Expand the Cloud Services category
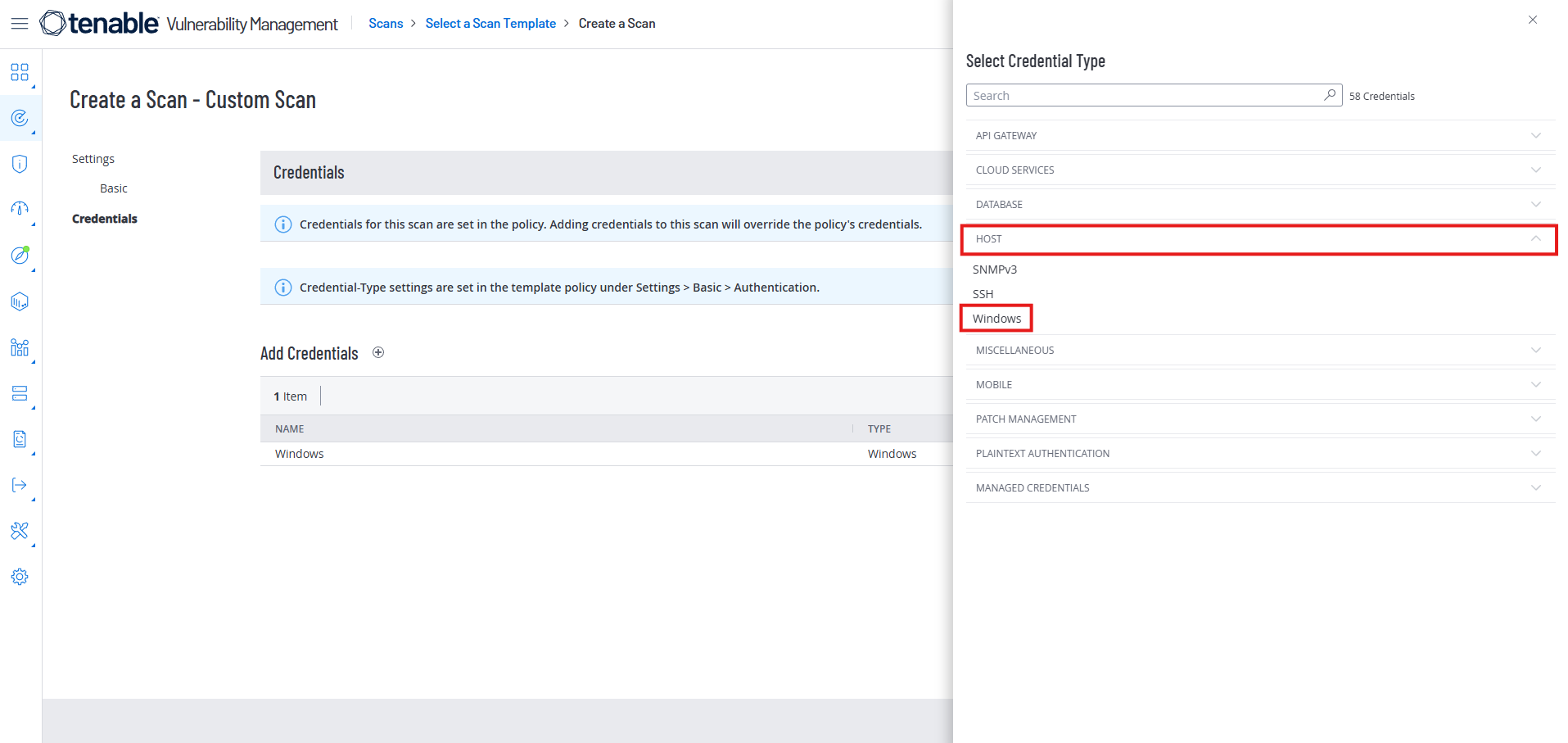This screenshot has width=1568, height=743. [x=1259, y=170]
